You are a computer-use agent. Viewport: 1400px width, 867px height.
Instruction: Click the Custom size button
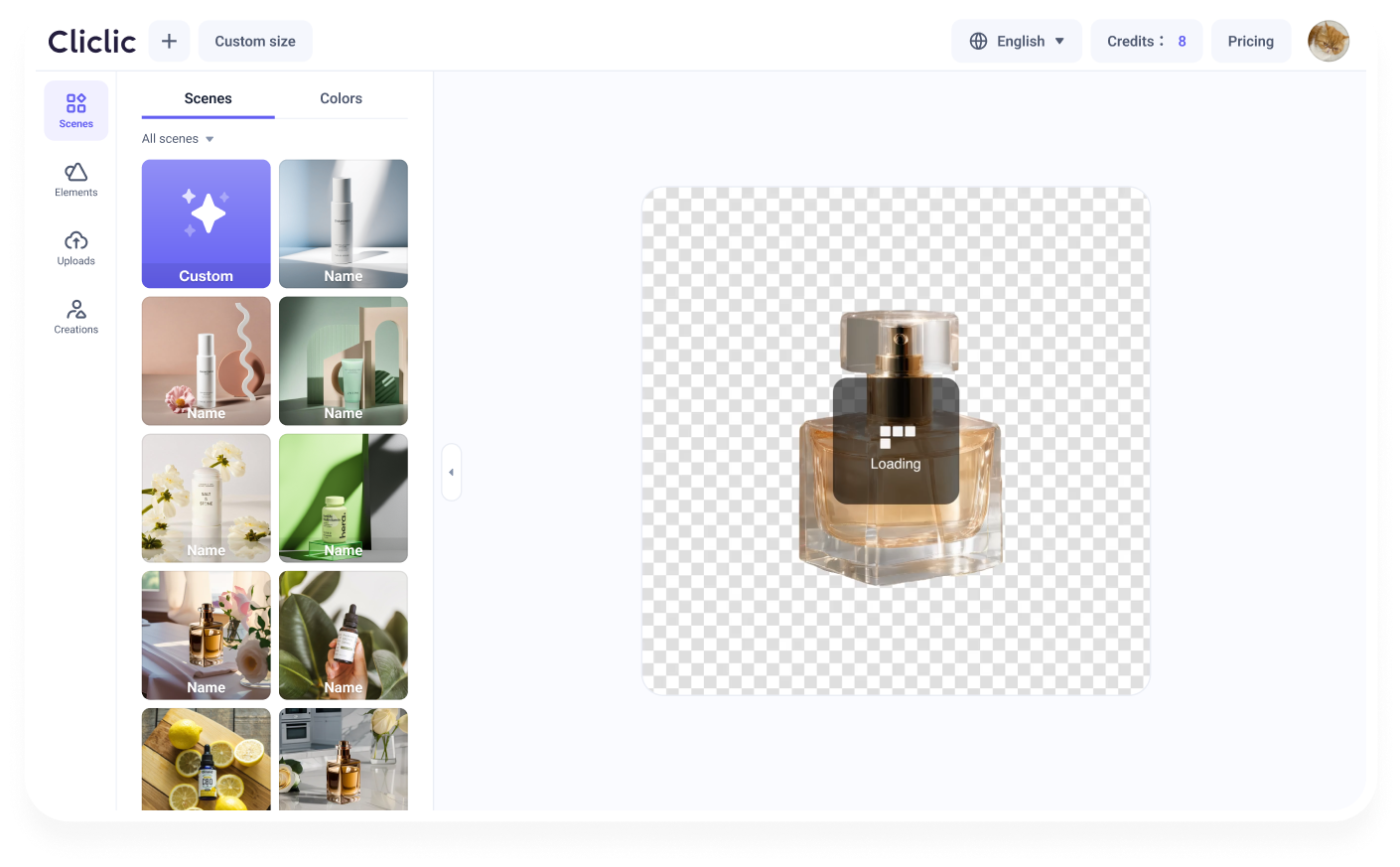coord(255,41)
